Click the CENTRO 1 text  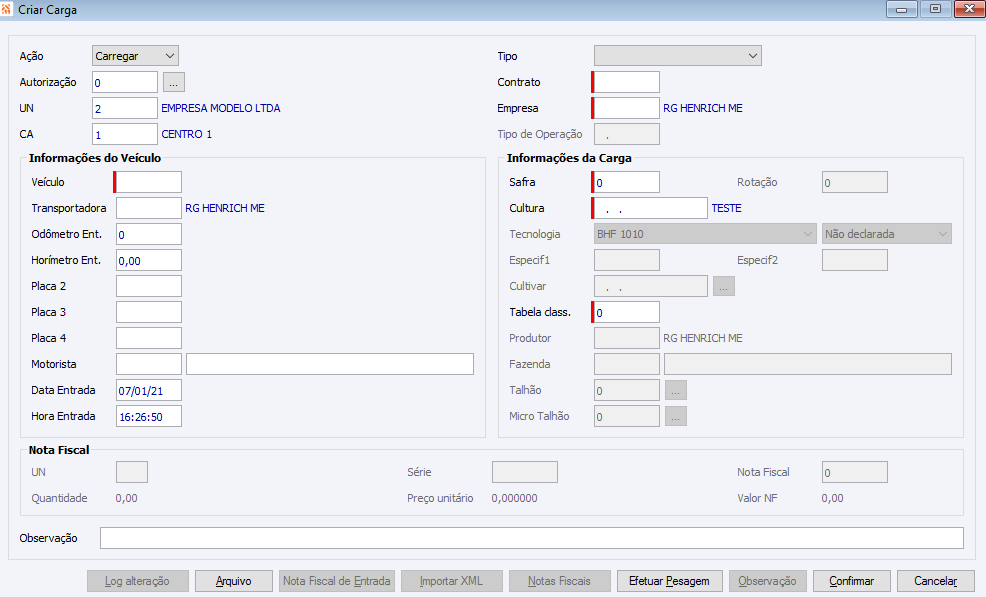pyautogui.click(x=187, y=134)
